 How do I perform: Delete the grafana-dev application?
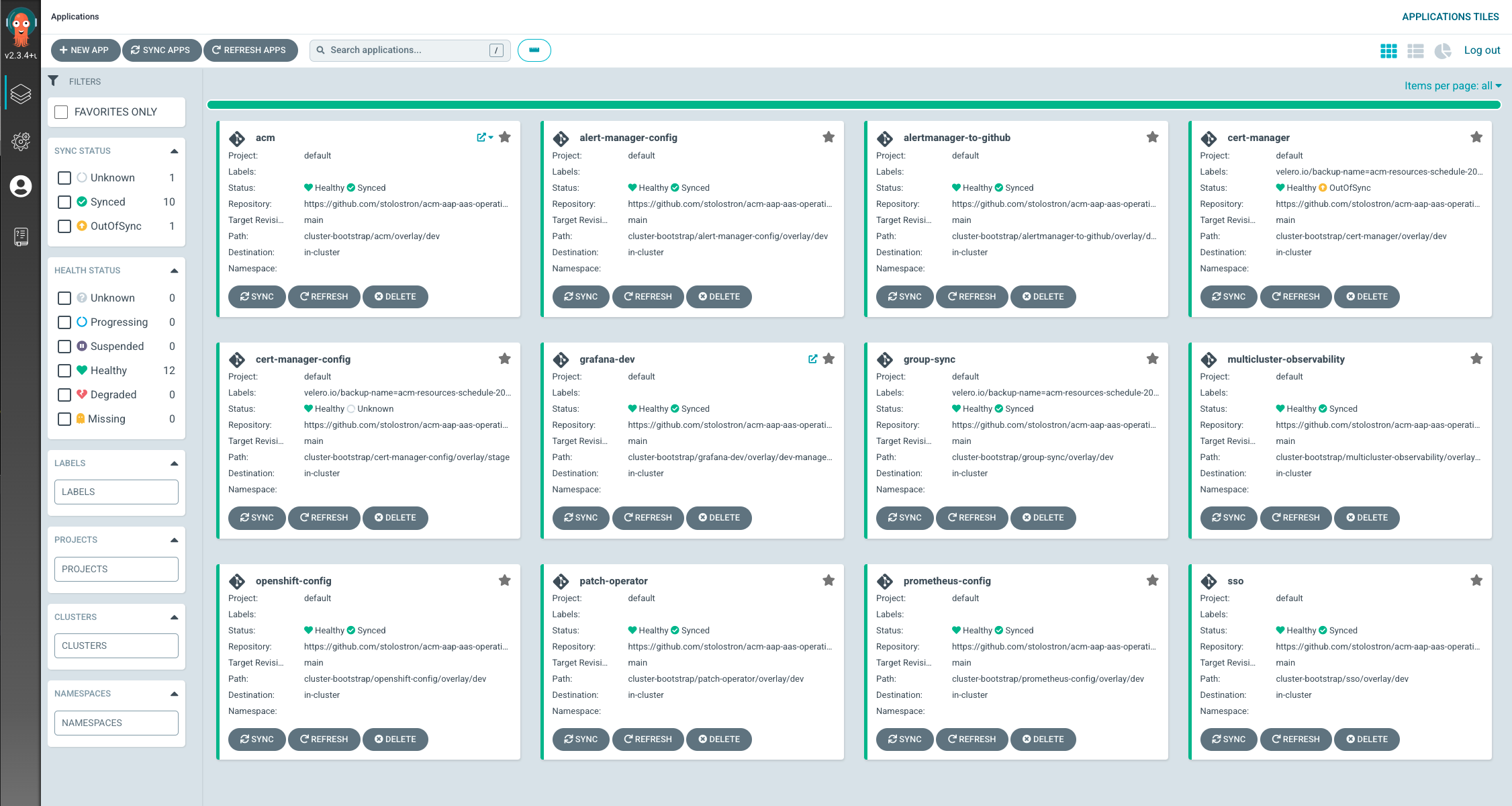point(719,518)
